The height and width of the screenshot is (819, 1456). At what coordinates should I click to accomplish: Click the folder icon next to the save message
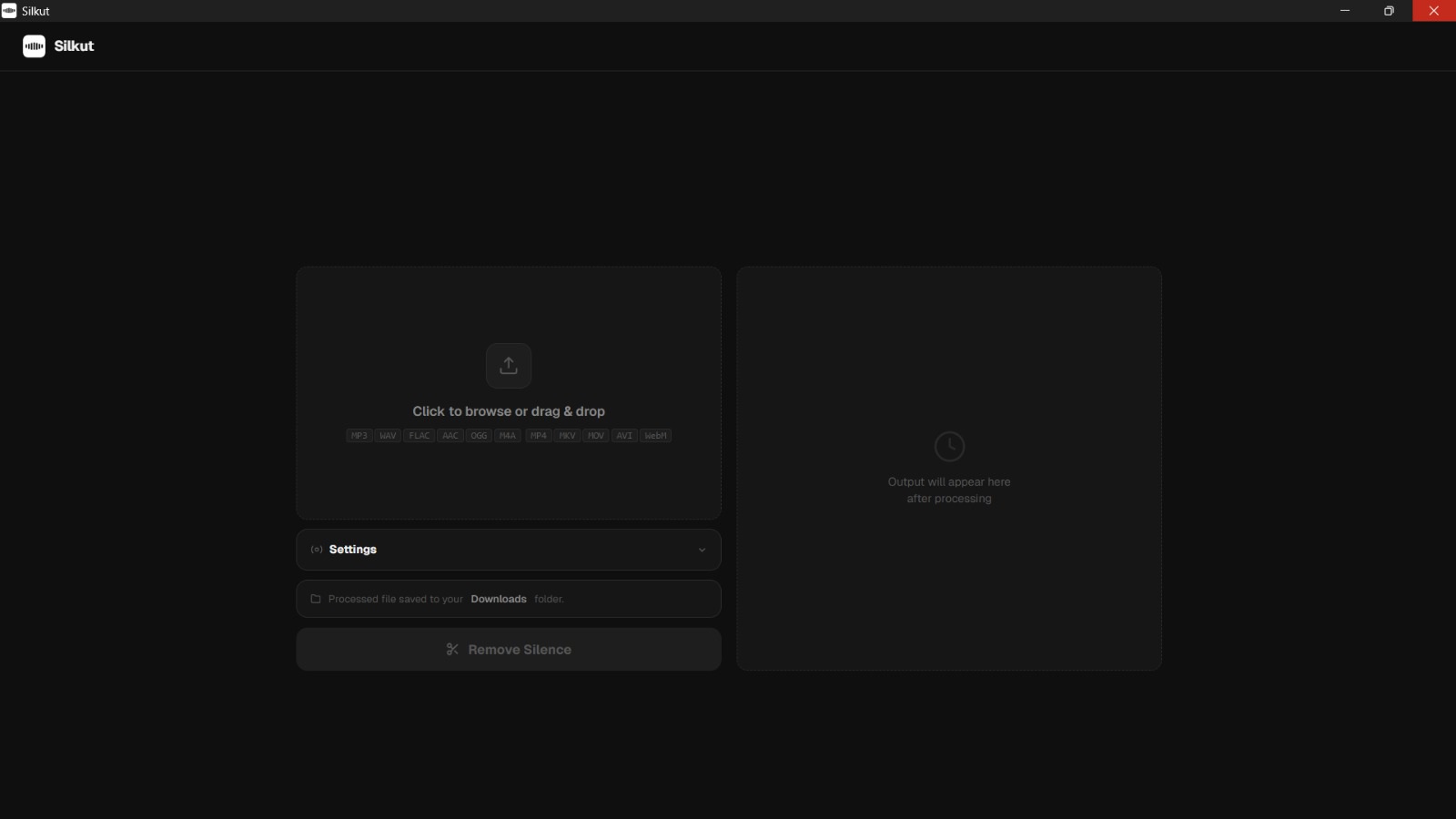[315, 599]
